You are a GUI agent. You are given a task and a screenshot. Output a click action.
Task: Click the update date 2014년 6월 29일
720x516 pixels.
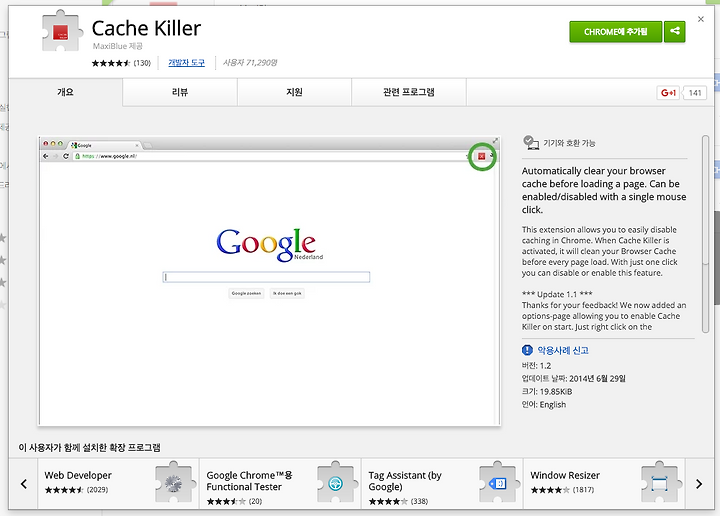click(597, 379)
